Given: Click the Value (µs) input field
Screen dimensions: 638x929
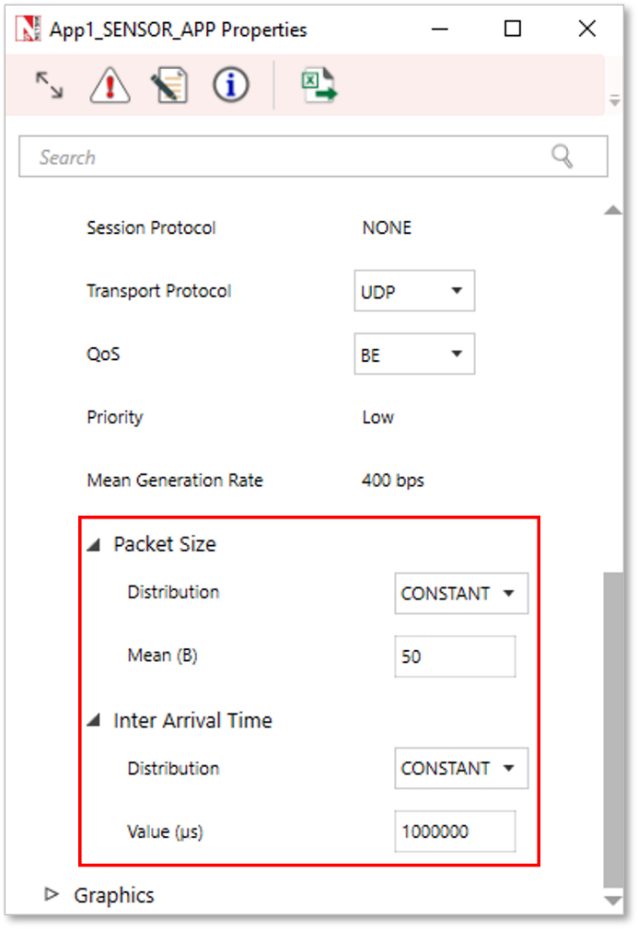Looking at the screenshot, I should 455,832.
